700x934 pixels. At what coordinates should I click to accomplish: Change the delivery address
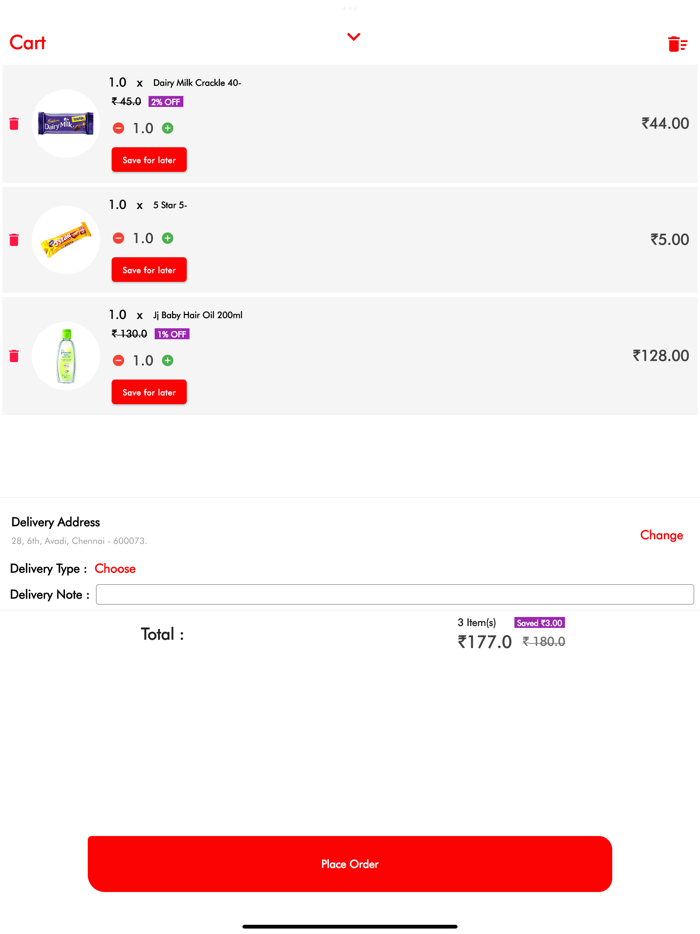661,535
